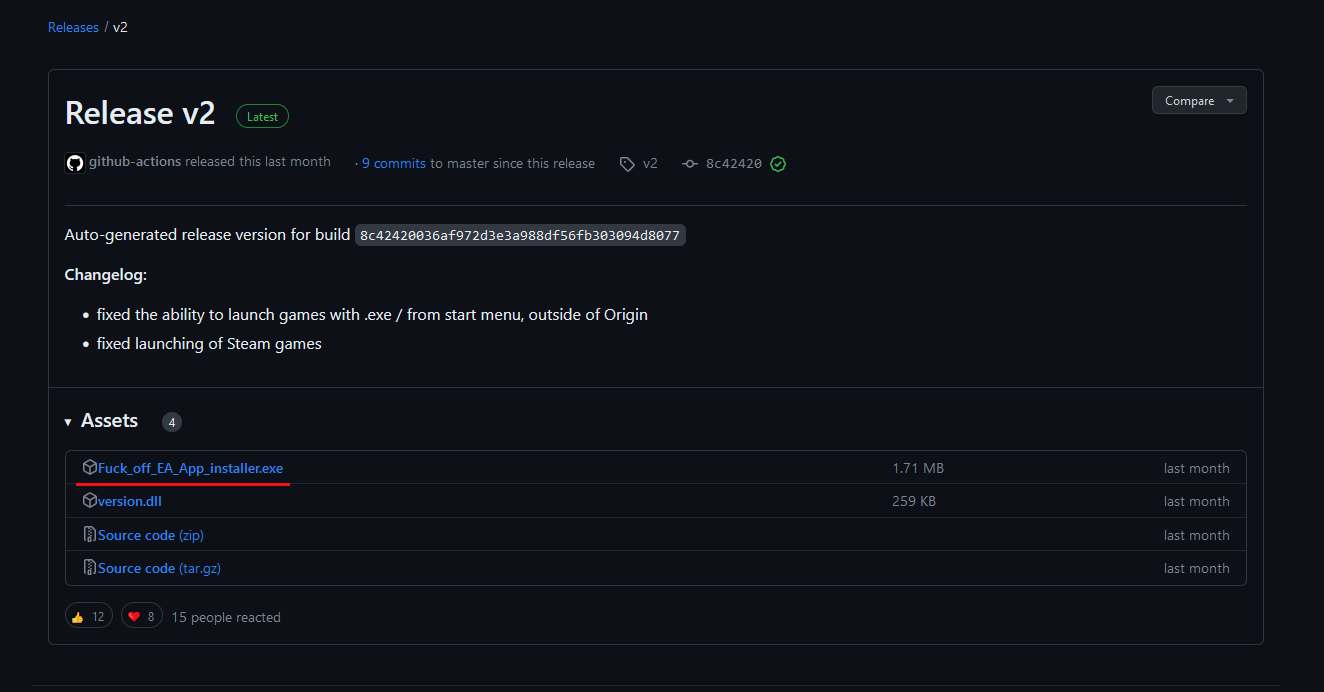Open the 9 commits link
The height and width of the screenshot is (692, 1324).
(x=394, y=163)
